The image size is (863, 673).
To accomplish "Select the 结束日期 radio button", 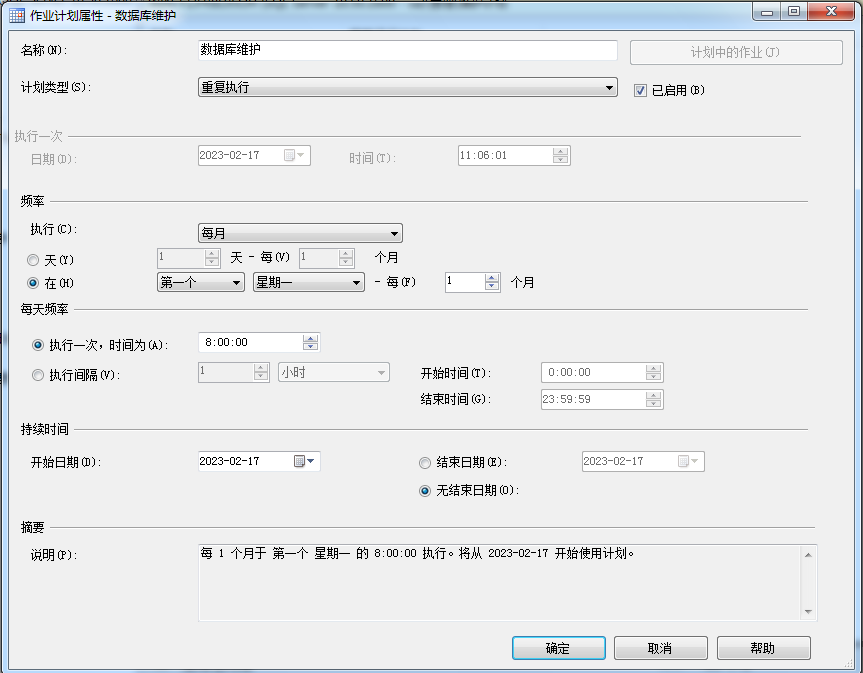I will point(425,463).
